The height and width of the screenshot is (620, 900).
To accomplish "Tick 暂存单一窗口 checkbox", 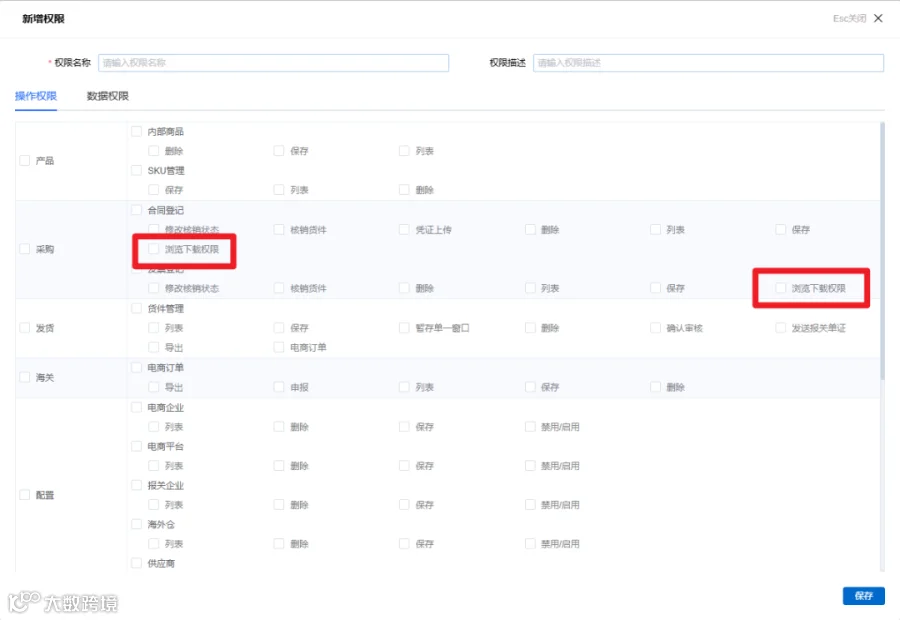I will [404, 328].
